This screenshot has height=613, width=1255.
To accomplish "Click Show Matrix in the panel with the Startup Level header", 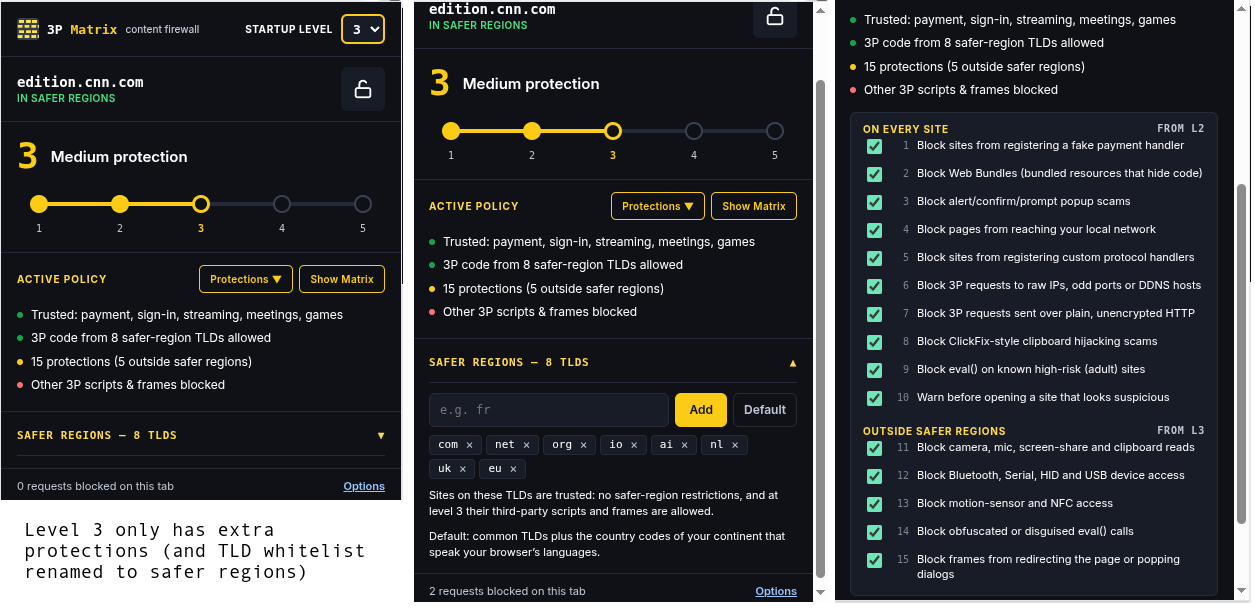I will tap(342, 279).
